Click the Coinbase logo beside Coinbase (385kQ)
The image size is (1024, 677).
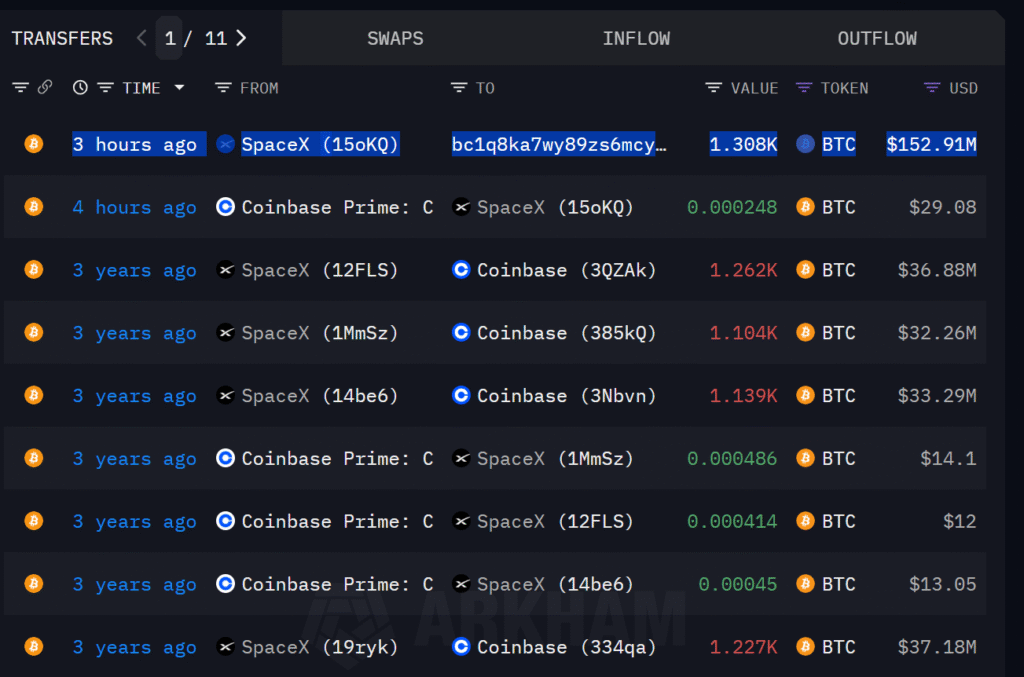(461, 332)
